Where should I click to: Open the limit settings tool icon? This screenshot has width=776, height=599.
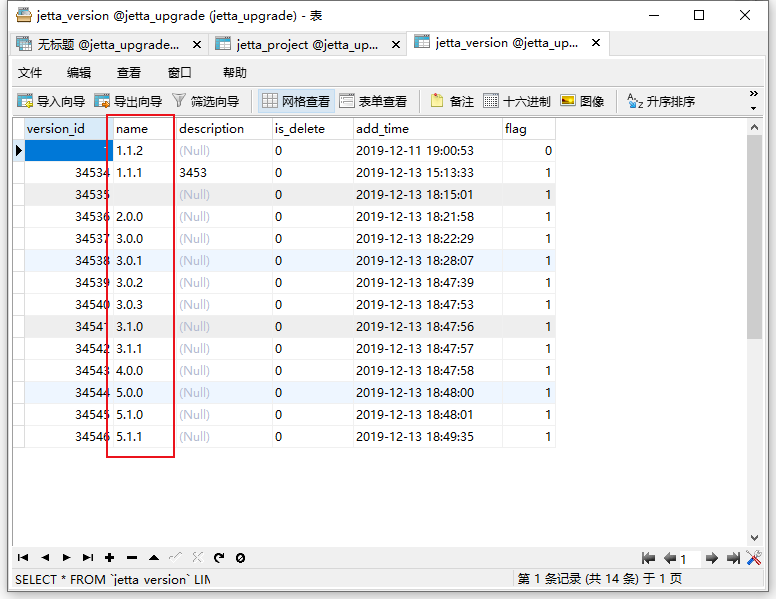(754, 558)
